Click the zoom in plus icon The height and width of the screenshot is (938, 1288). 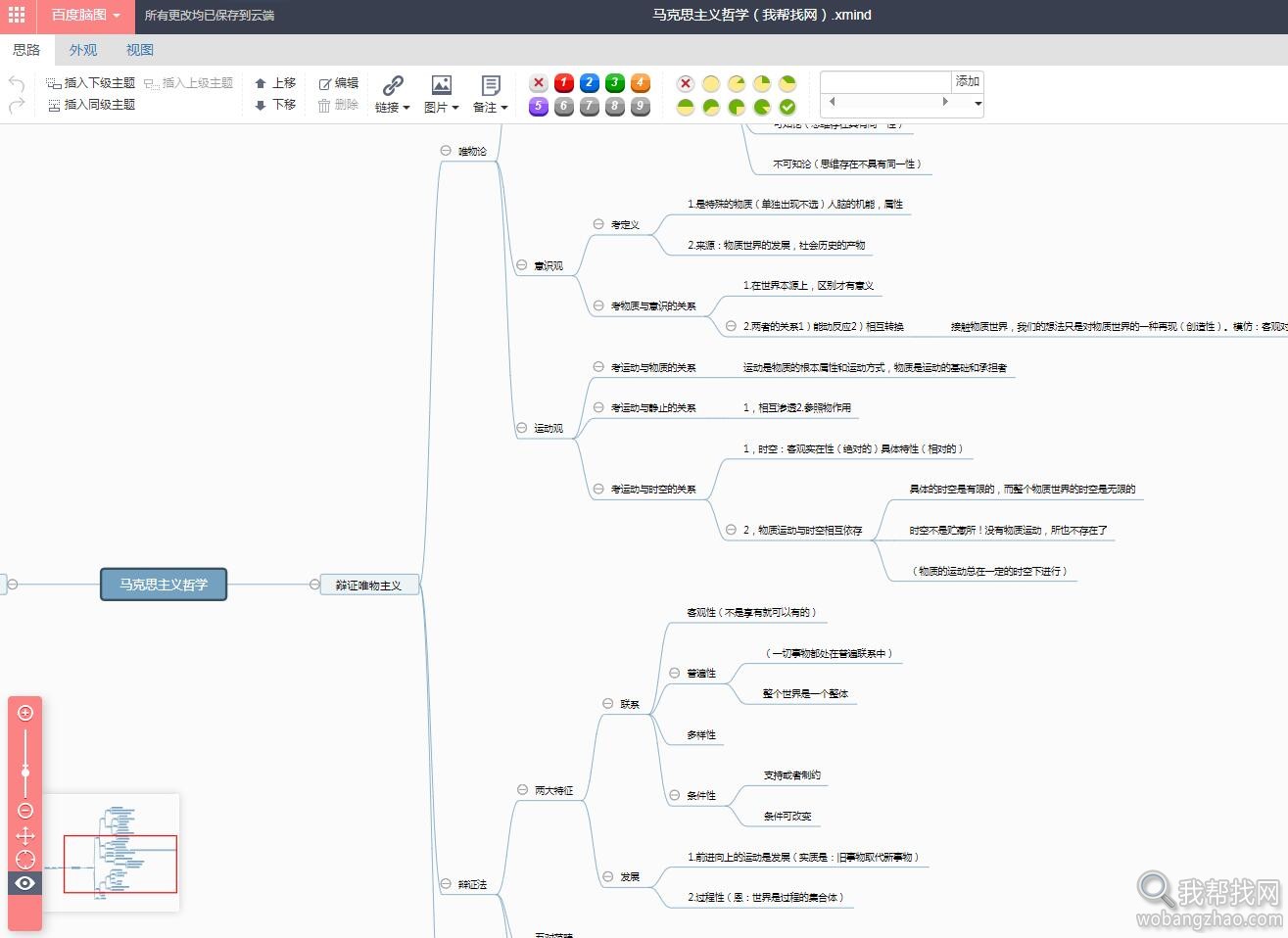(25, 713)
